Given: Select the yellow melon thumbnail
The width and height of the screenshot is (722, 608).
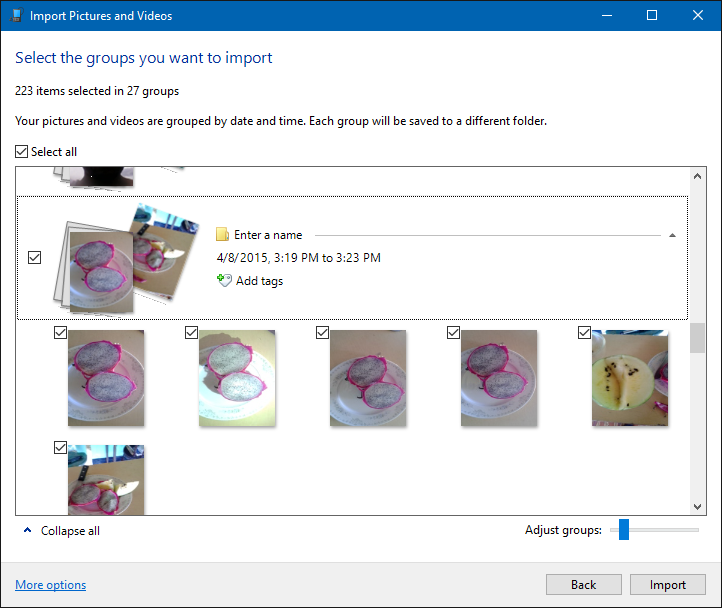Looking at the screenshot, I should point(630,378).
